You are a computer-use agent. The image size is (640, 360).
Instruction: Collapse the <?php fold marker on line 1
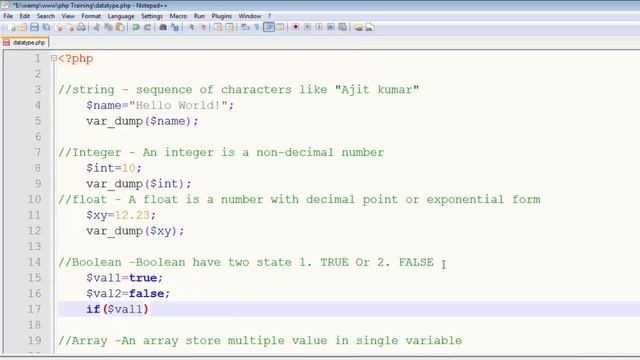53,58
